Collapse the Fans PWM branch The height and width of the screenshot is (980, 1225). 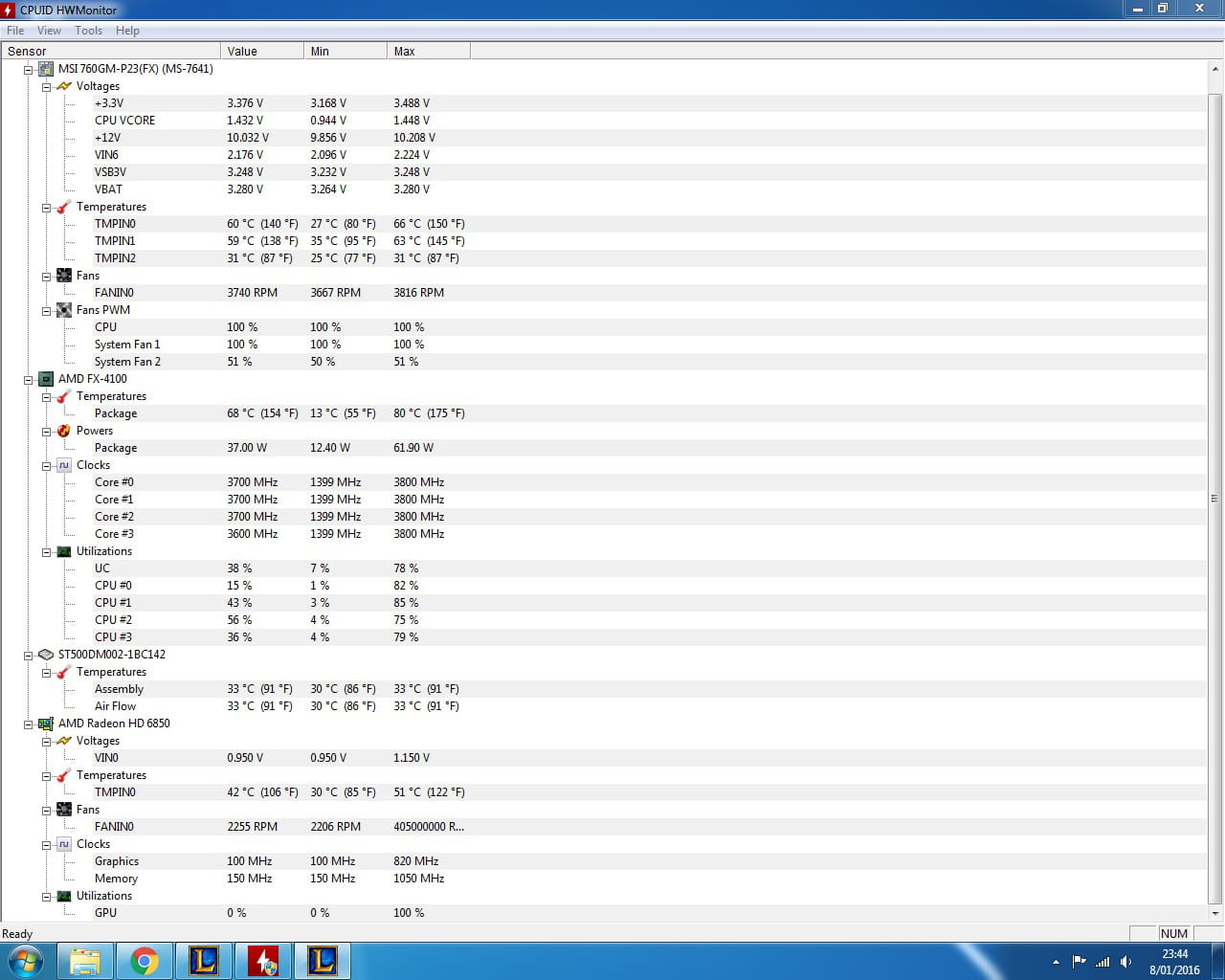pos(46,310)
